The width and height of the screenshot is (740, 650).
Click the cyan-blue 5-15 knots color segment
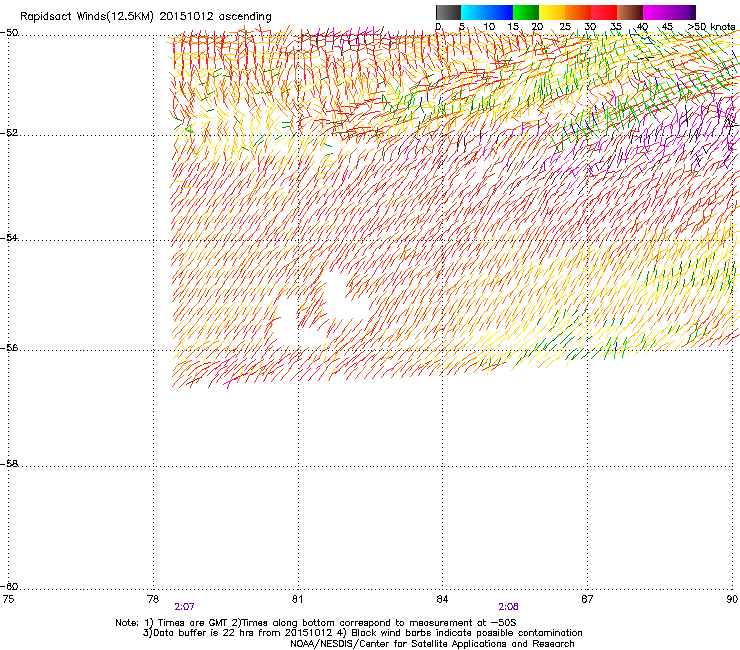point(487,12)
